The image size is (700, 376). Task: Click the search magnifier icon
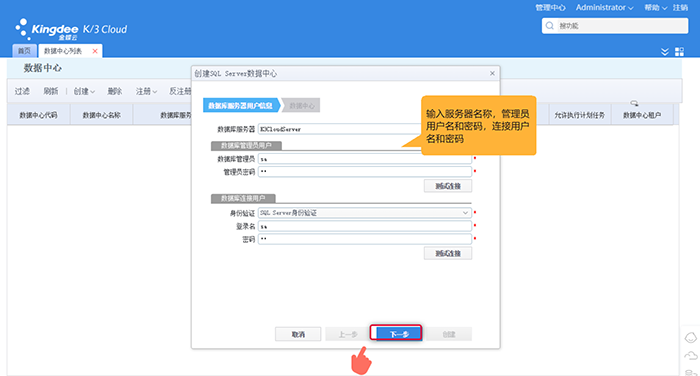coord(550,26)
